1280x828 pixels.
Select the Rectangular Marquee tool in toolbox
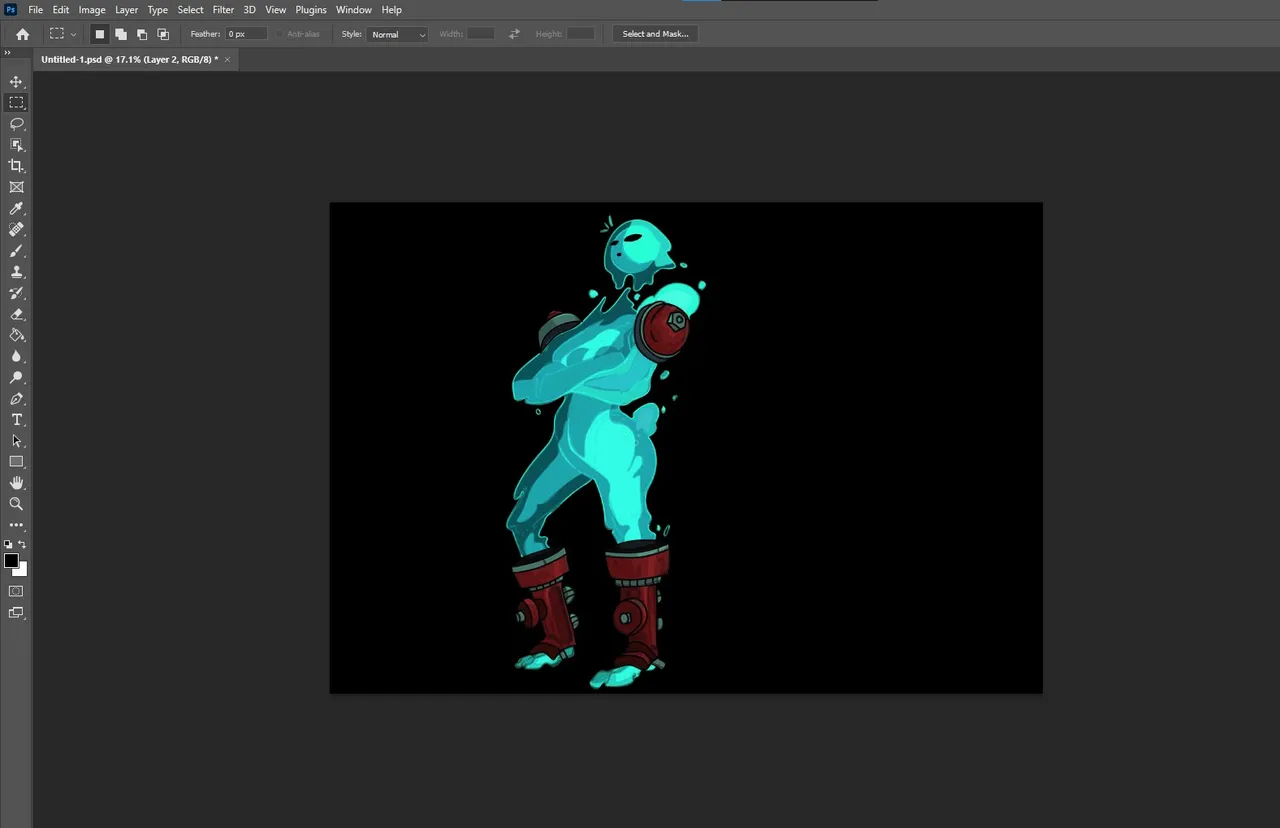click(x=16, y=103)
